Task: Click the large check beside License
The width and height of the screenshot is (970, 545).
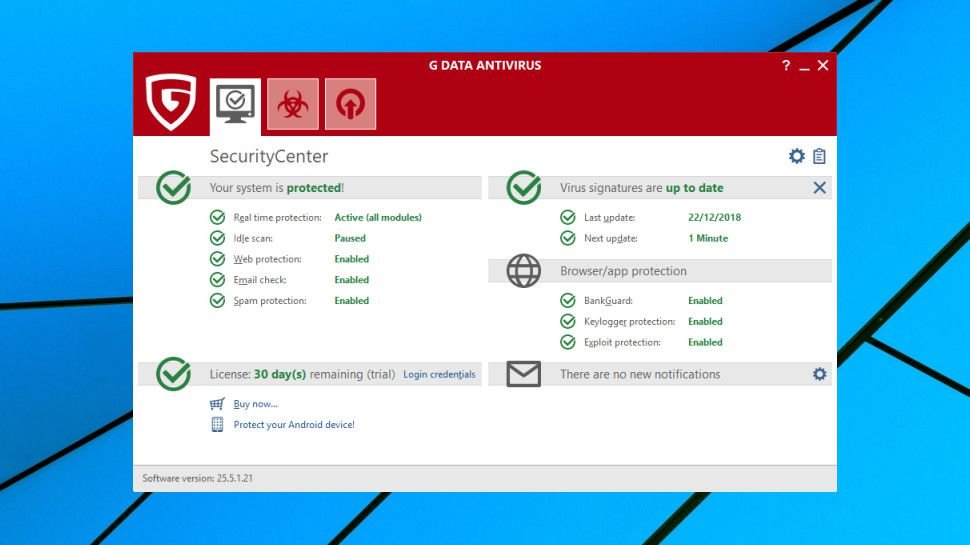Action: coord(173,374)
